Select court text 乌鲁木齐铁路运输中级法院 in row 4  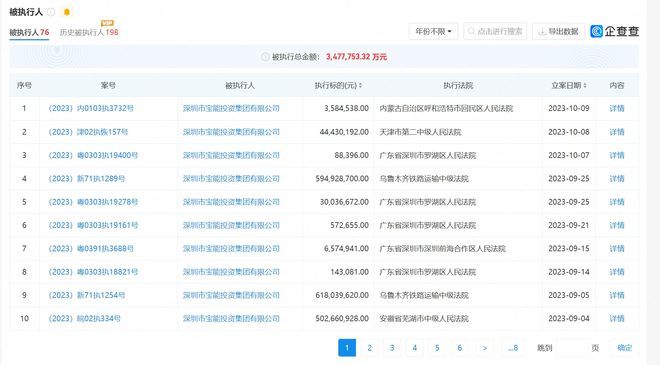(x=424, y=179)
